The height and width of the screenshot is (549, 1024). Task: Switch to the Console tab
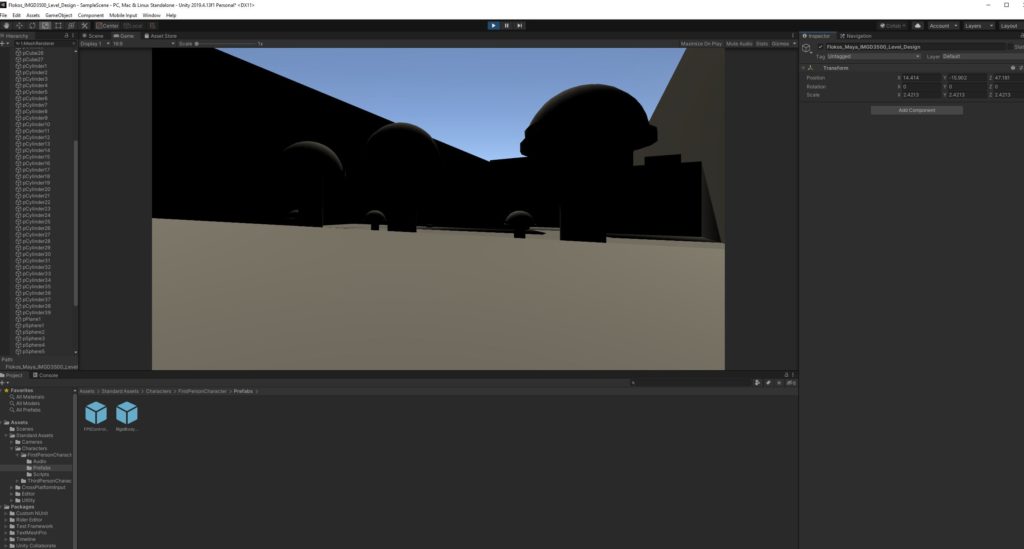pyautogui.click(x=48, y=375)
